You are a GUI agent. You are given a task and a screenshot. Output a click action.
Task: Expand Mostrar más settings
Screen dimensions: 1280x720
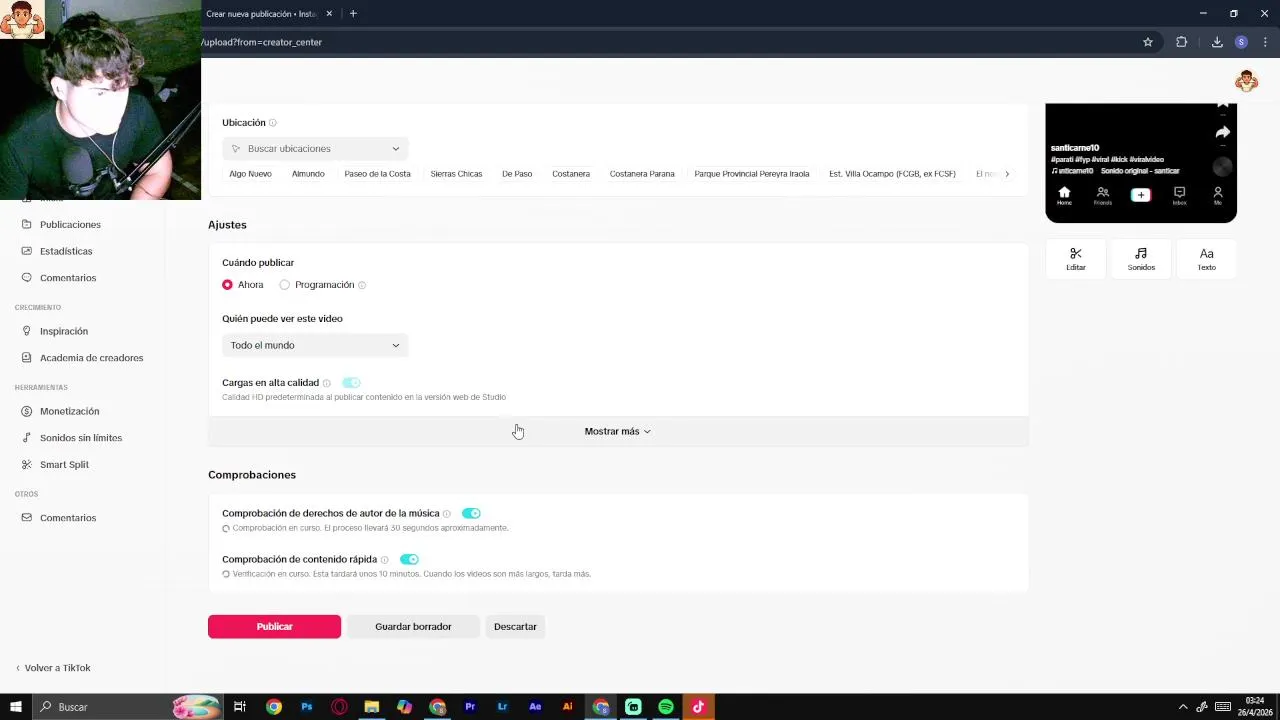tap(618, 431)
